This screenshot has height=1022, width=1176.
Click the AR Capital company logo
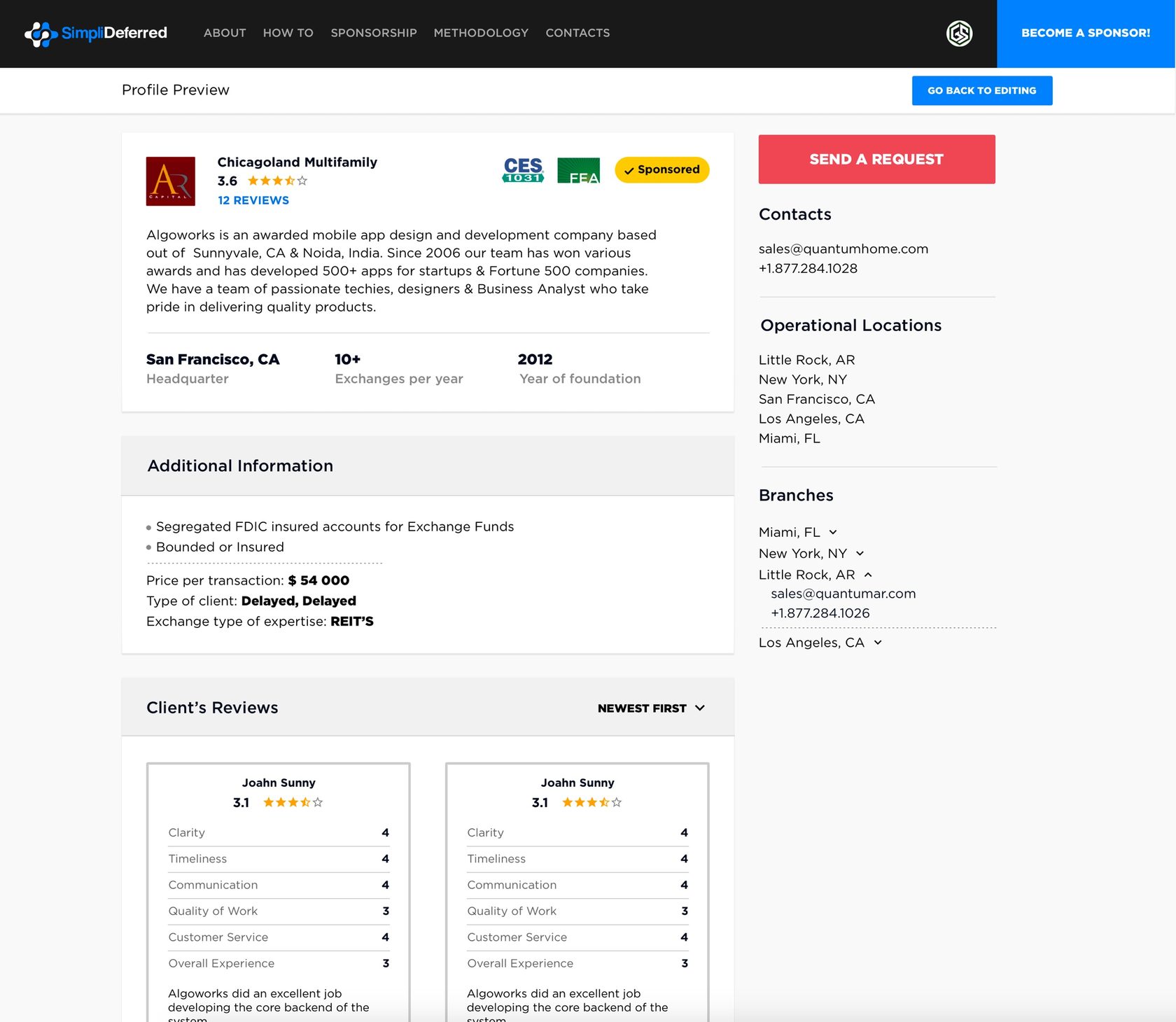(170, 181)
